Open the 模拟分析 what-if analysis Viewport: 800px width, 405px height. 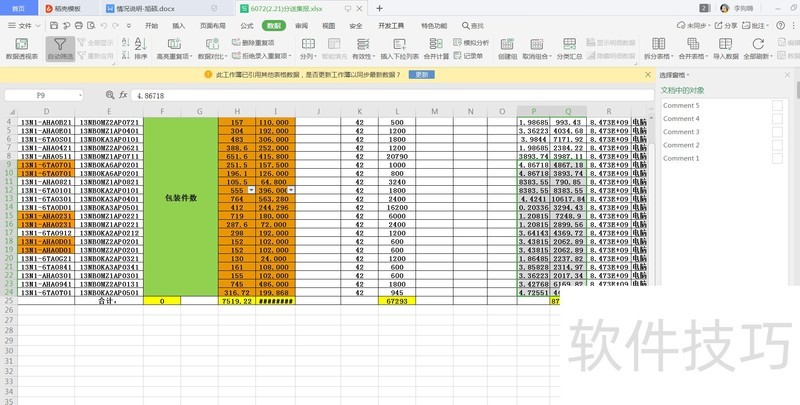pyautogui.click(x=471, y=42)
